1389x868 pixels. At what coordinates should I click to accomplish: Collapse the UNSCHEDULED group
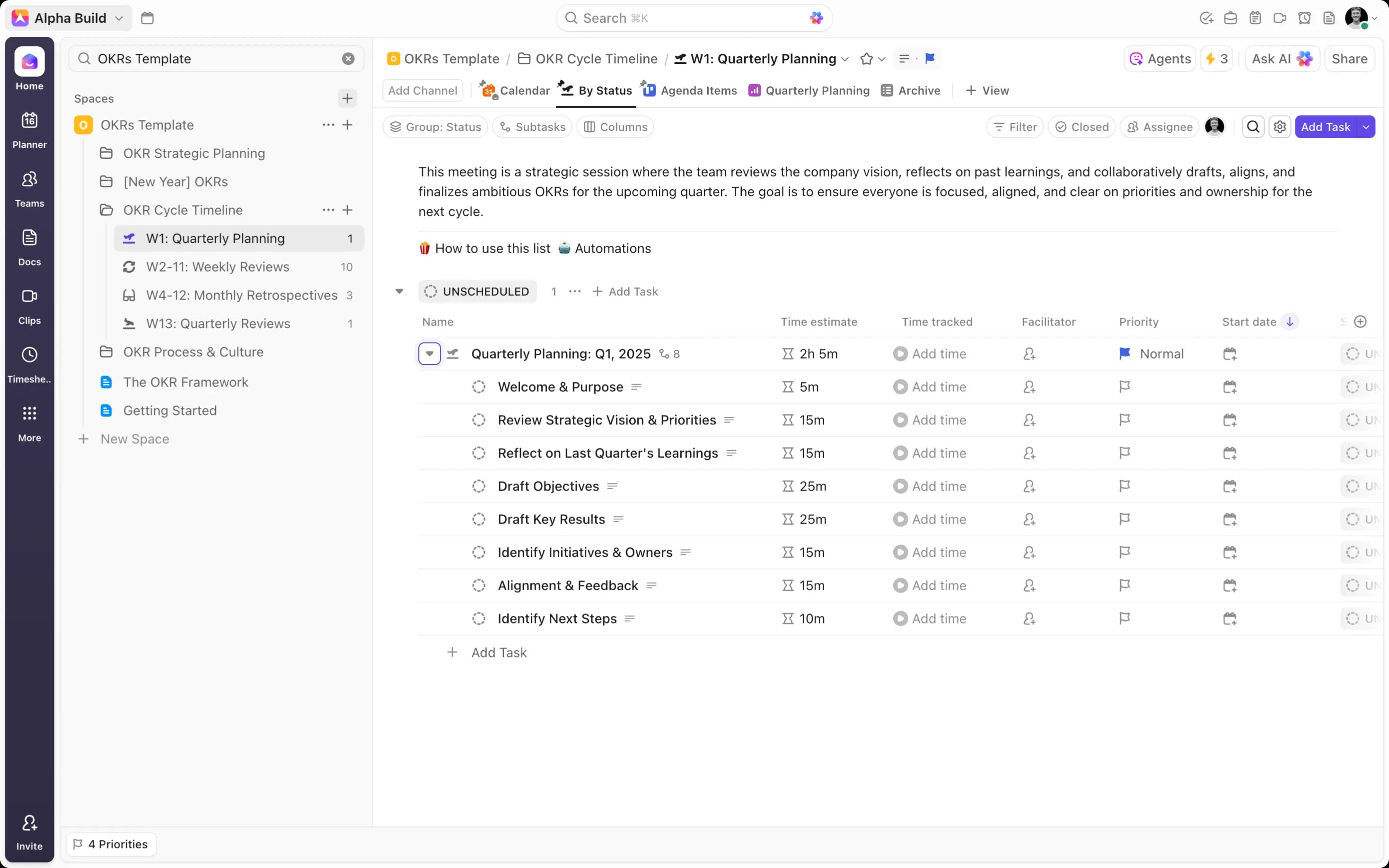pyautogui.click(x=399, y=291)
